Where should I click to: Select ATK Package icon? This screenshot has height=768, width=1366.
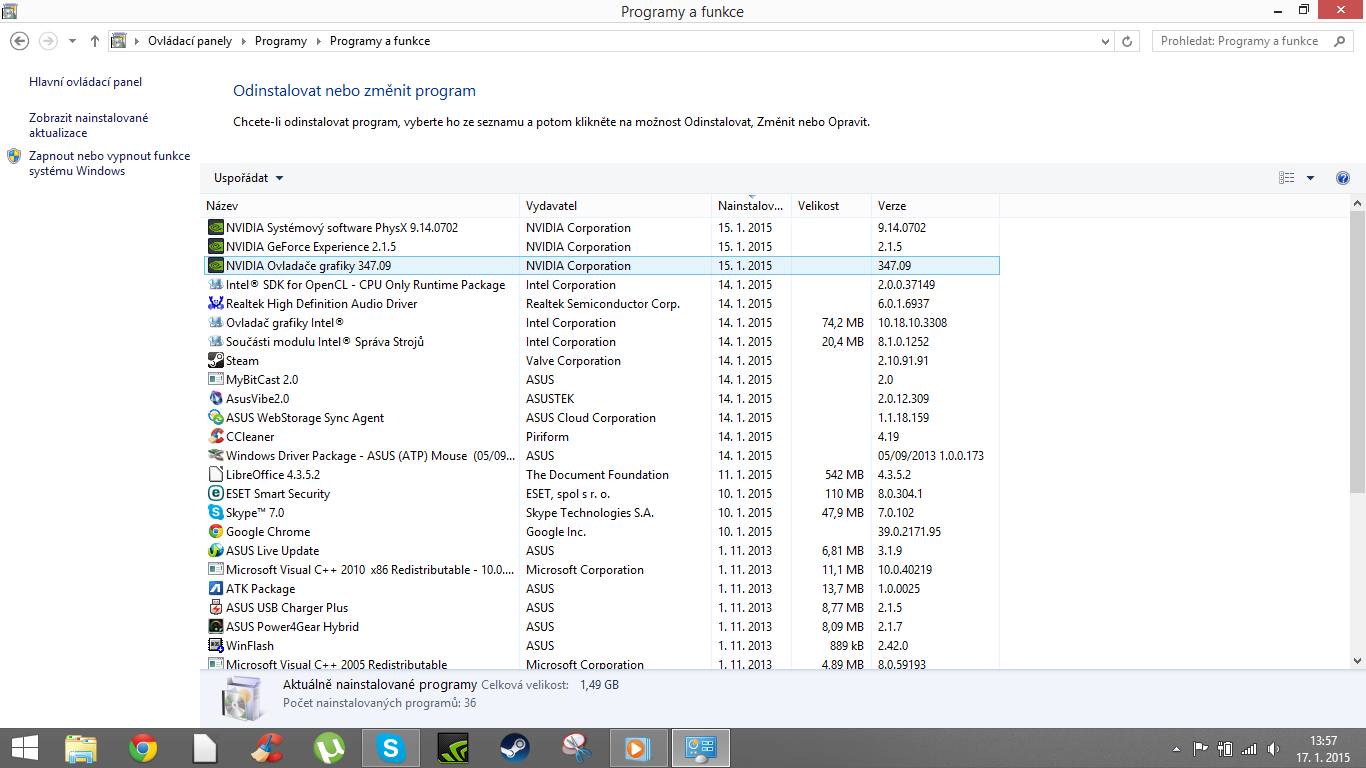(x=215, y=589)
